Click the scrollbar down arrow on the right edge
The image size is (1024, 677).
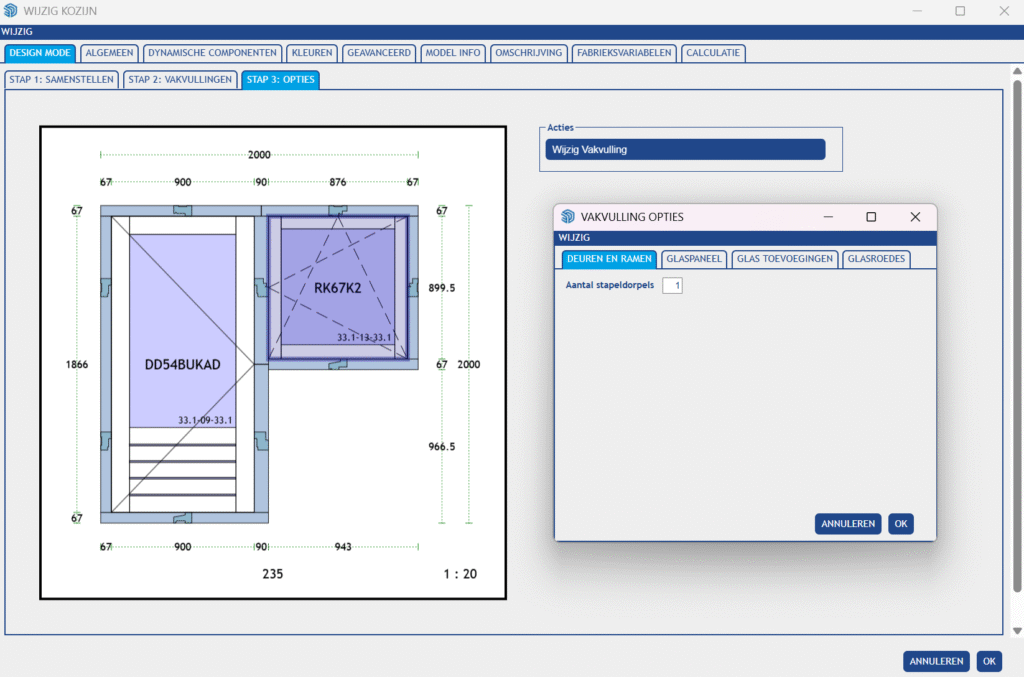click(x=1017, y=631)
